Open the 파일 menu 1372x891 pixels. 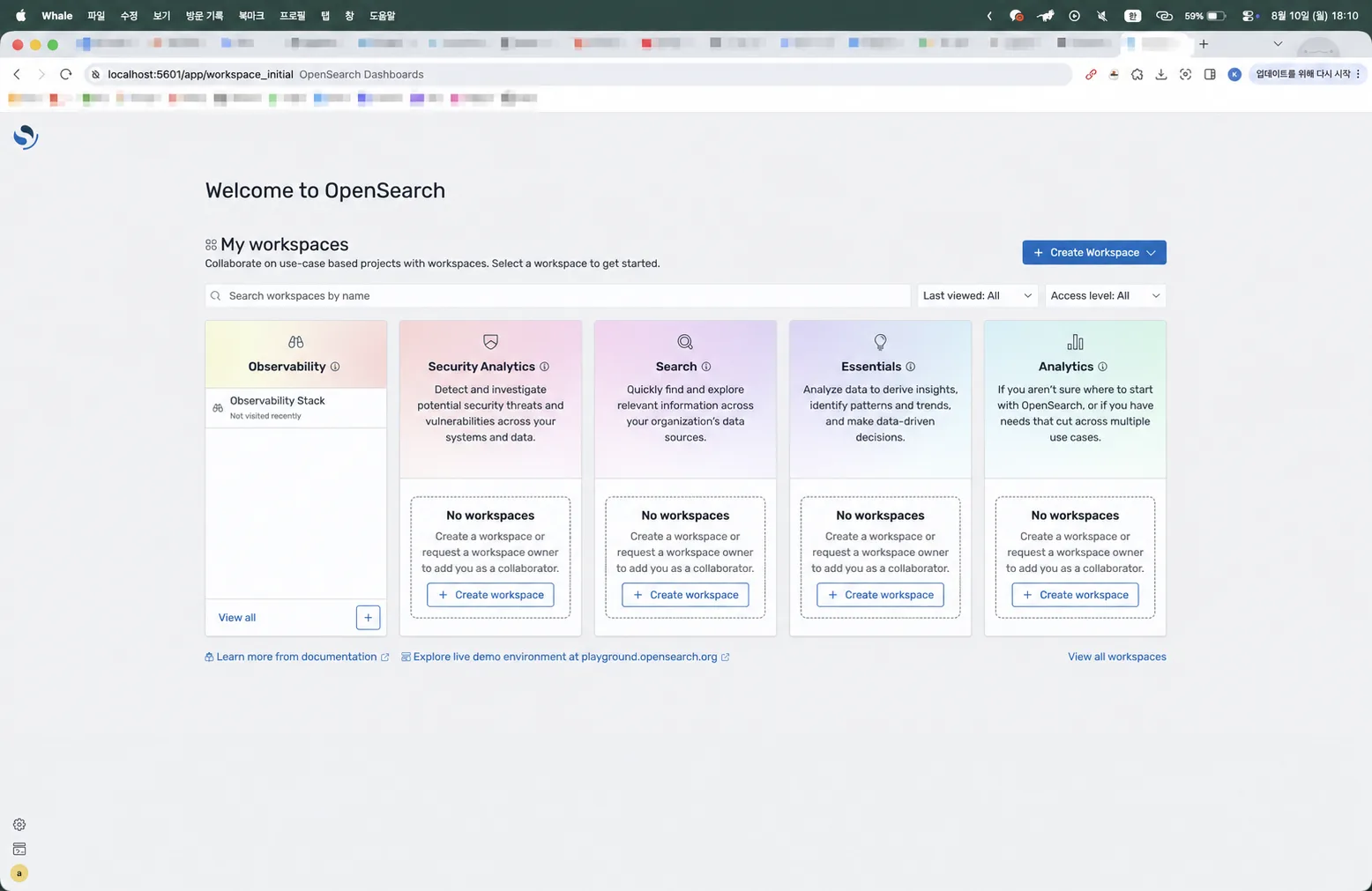point(96,16)
